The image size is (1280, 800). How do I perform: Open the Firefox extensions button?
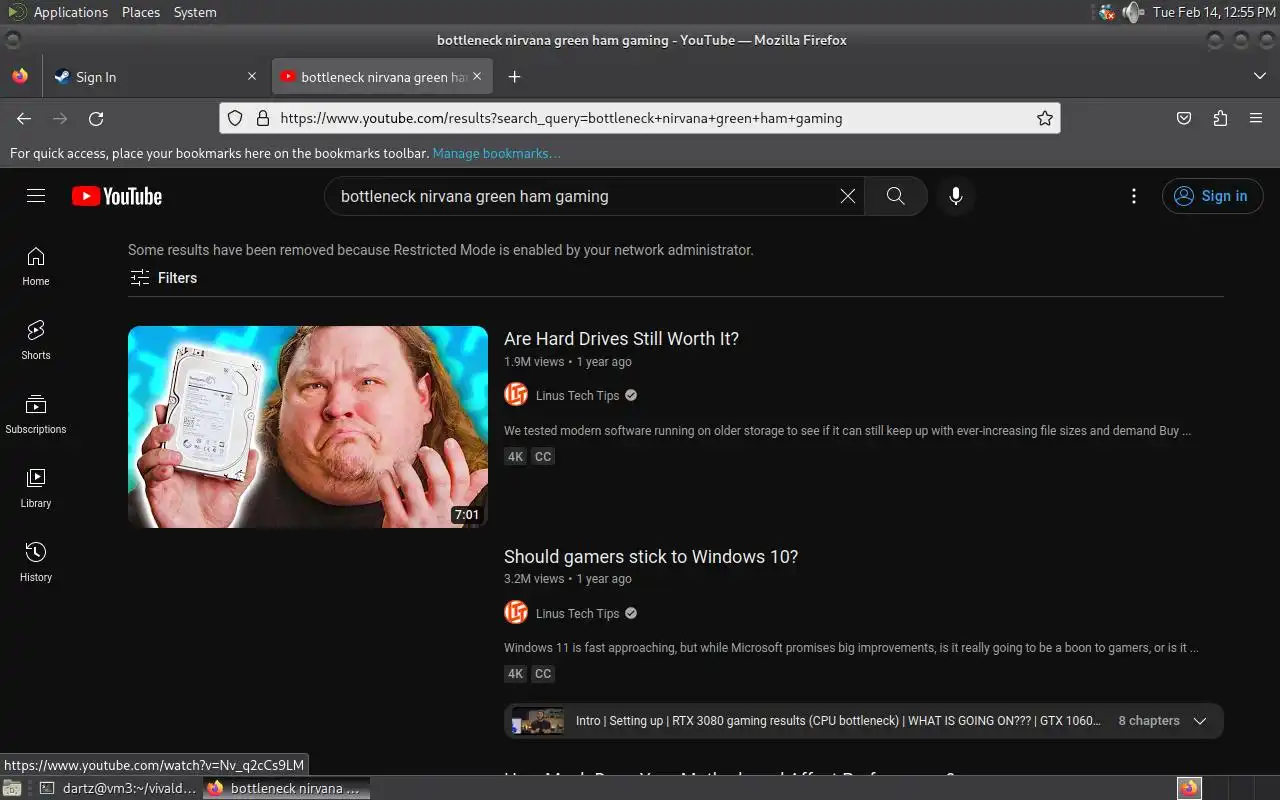(1220, 118)
